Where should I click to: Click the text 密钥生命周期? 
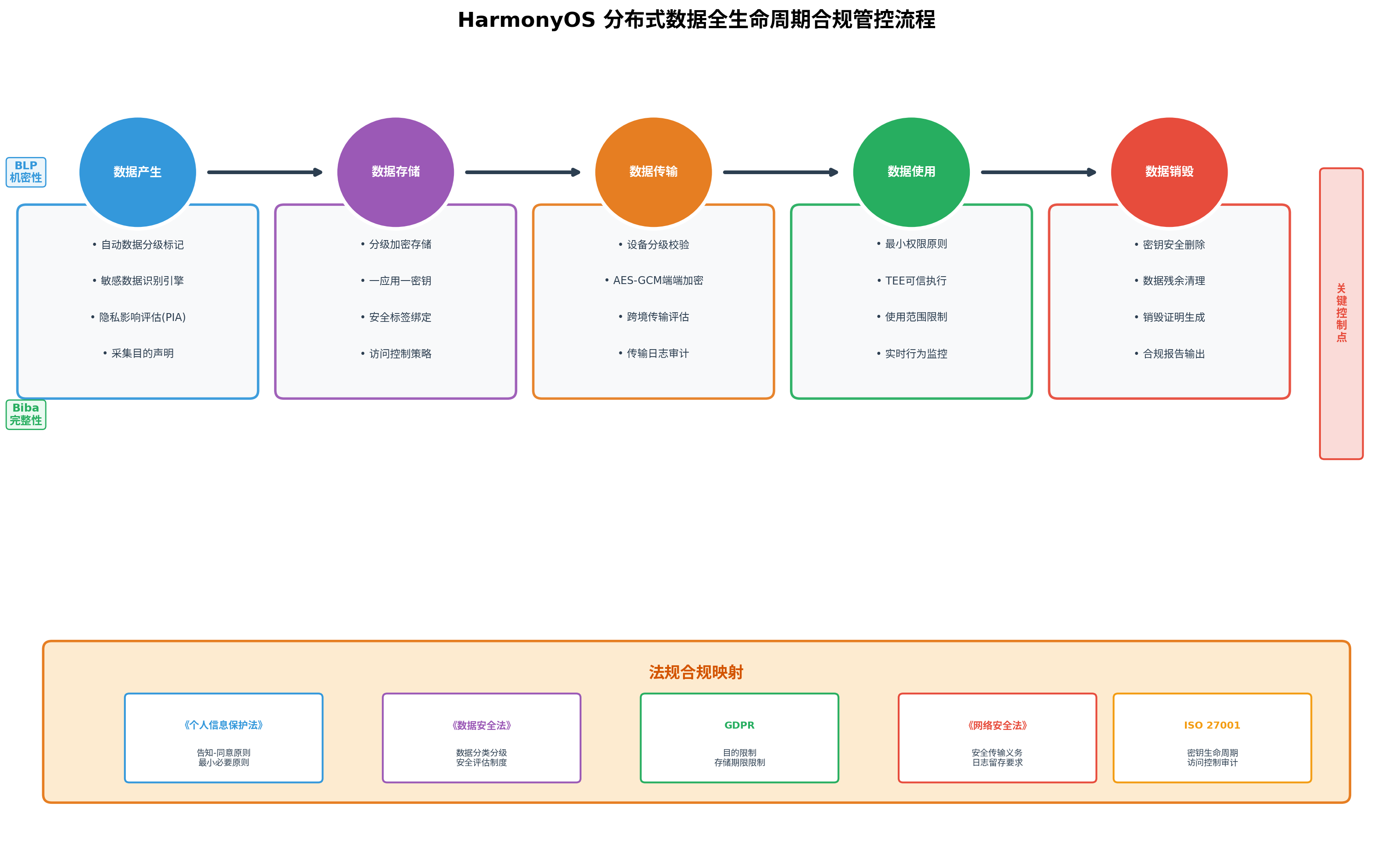click(1212, 753)
